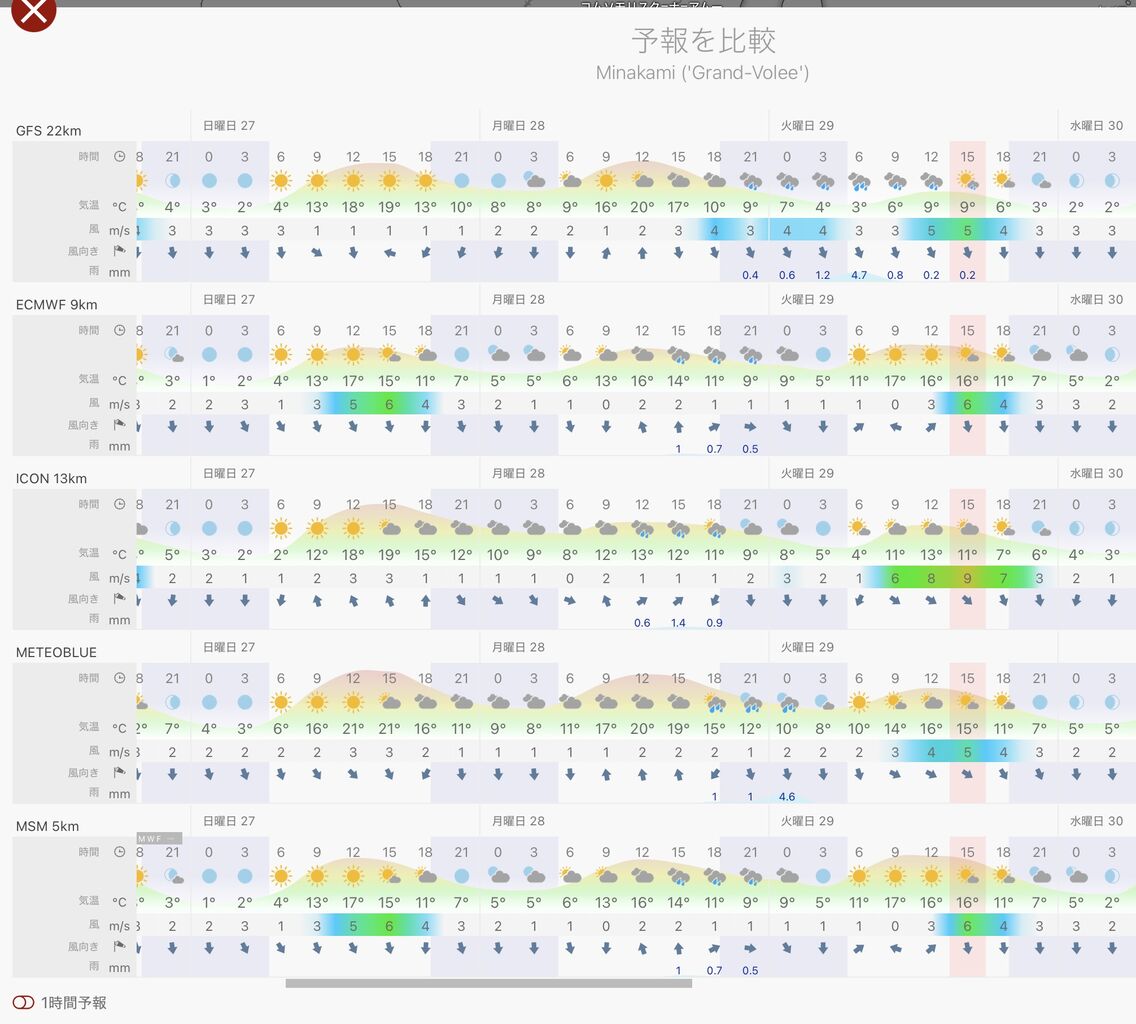
Task: Click GFS rain value 1.2 on Tuesday
Action: point(823,275)
